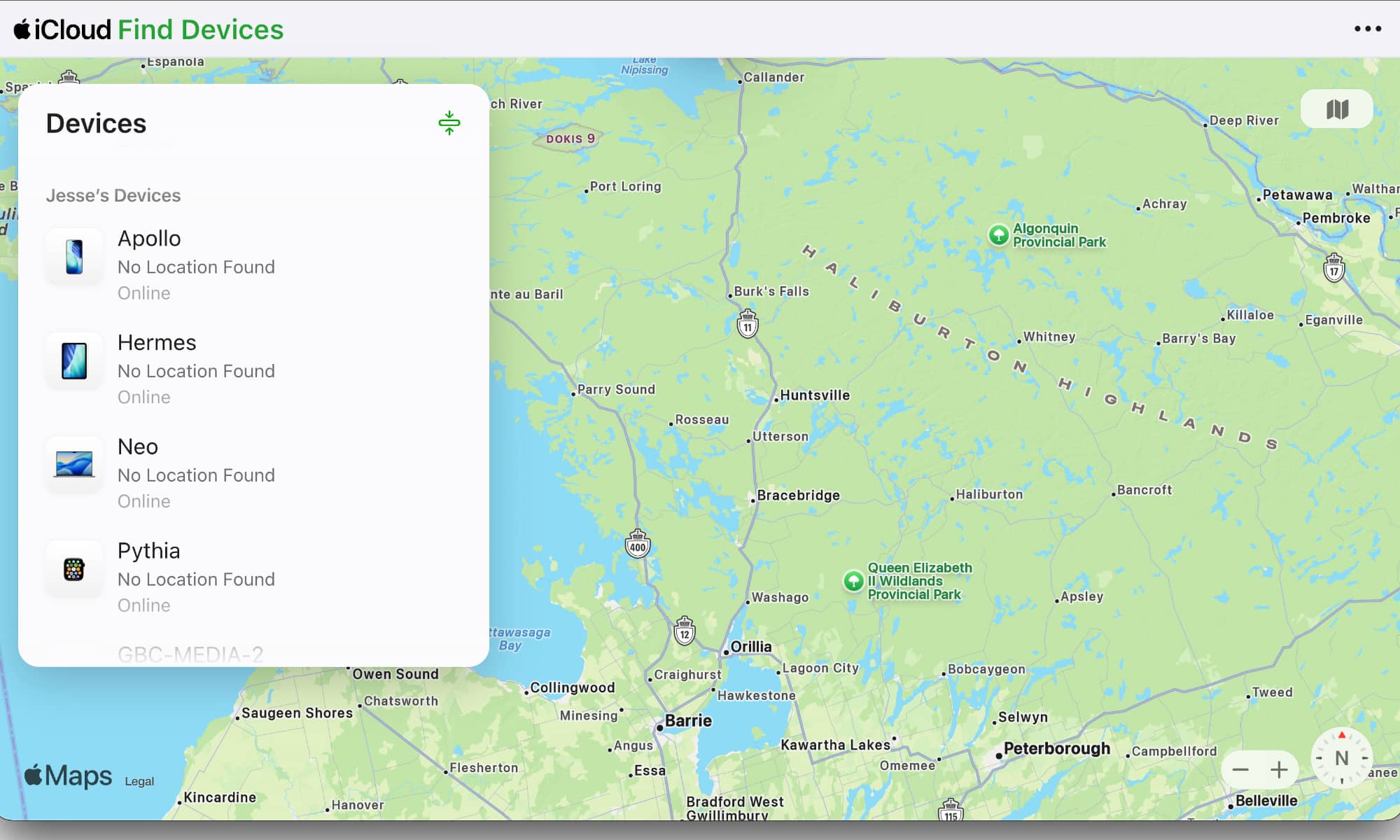The height and width of the screenshot is (840, 1400).
Task: Click the Hermes iPad device icon
Action: point(74,360)
